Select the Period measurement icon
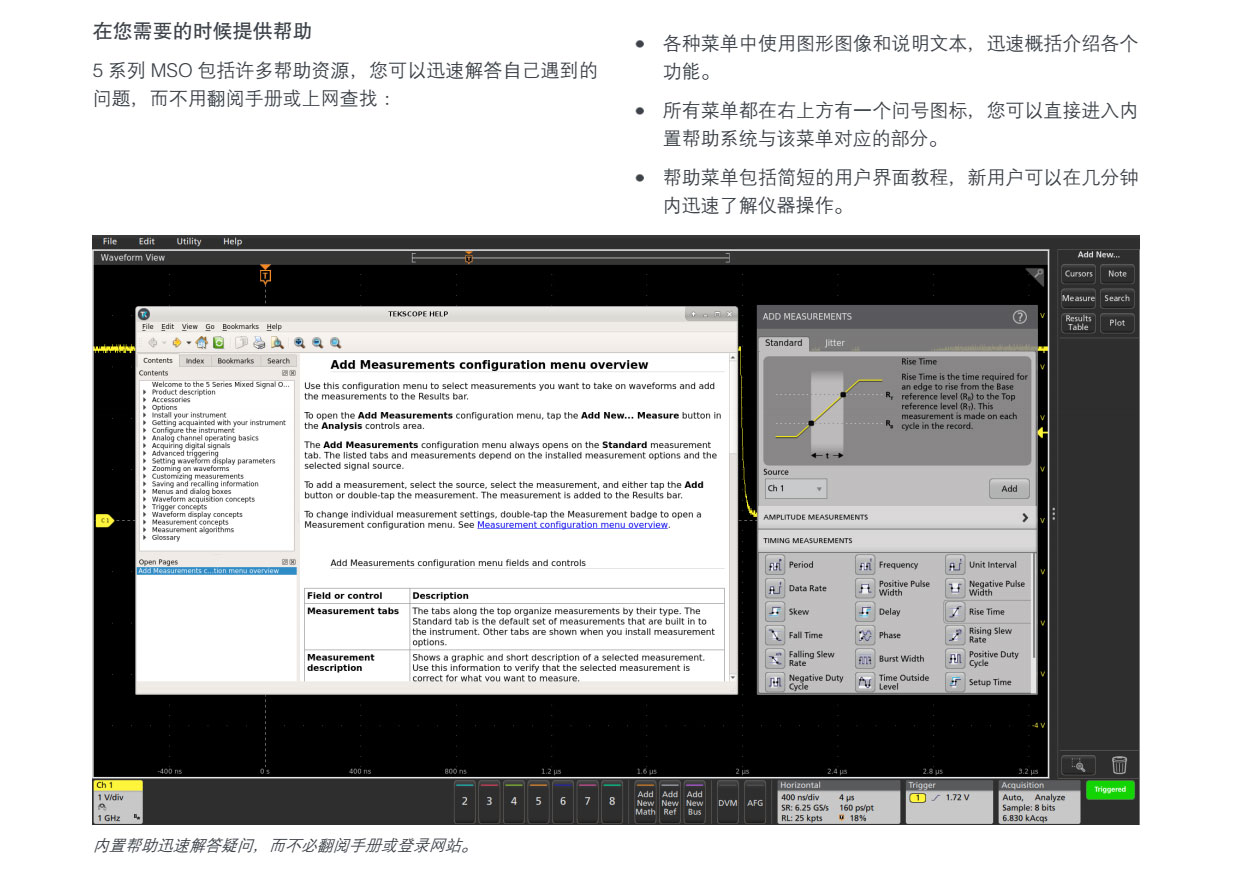Viewport: 1249px width, 889px height. pyautogui.click(x=775, y=565)
